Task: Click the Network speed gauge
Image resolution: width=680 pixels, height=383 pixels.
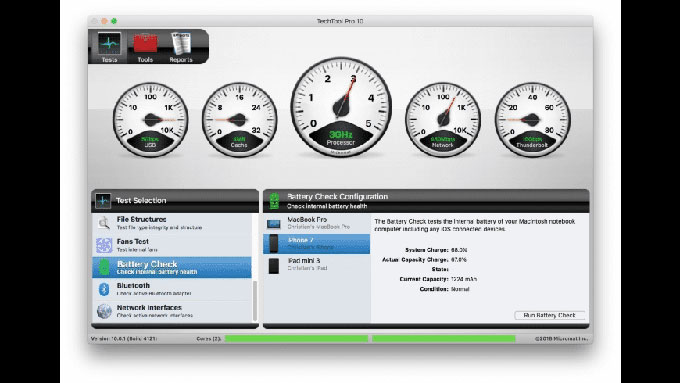Action: pyautogui.click(x=443, y=119)
